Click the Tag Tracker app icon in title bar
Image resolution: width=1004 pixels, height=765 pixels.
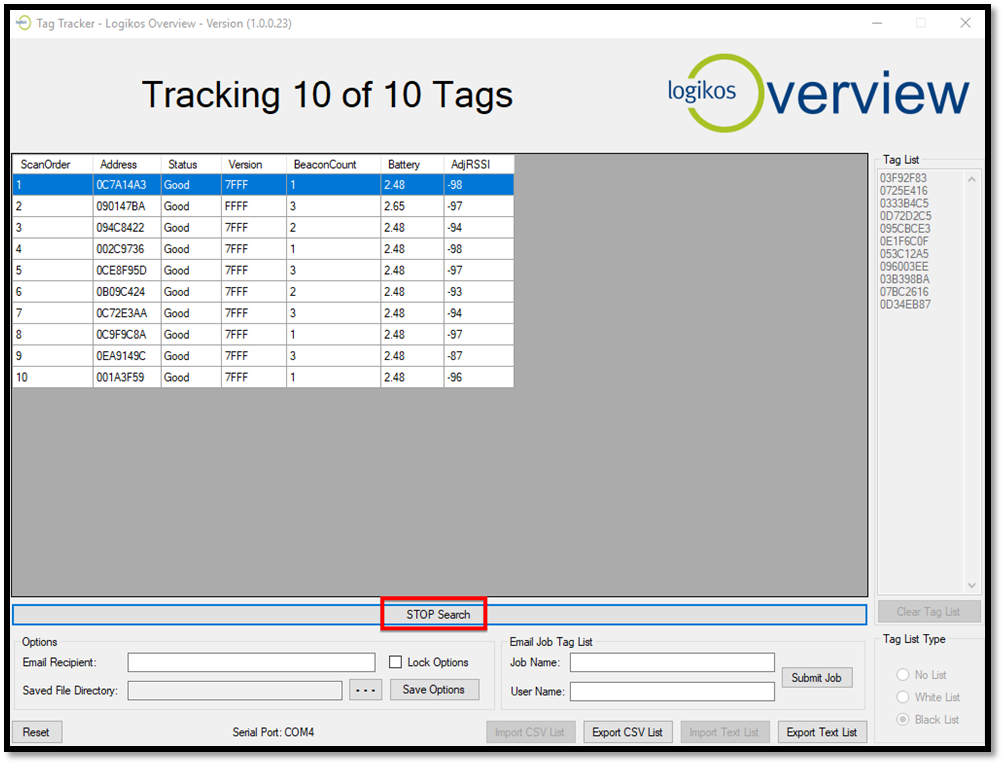point(23,23)
